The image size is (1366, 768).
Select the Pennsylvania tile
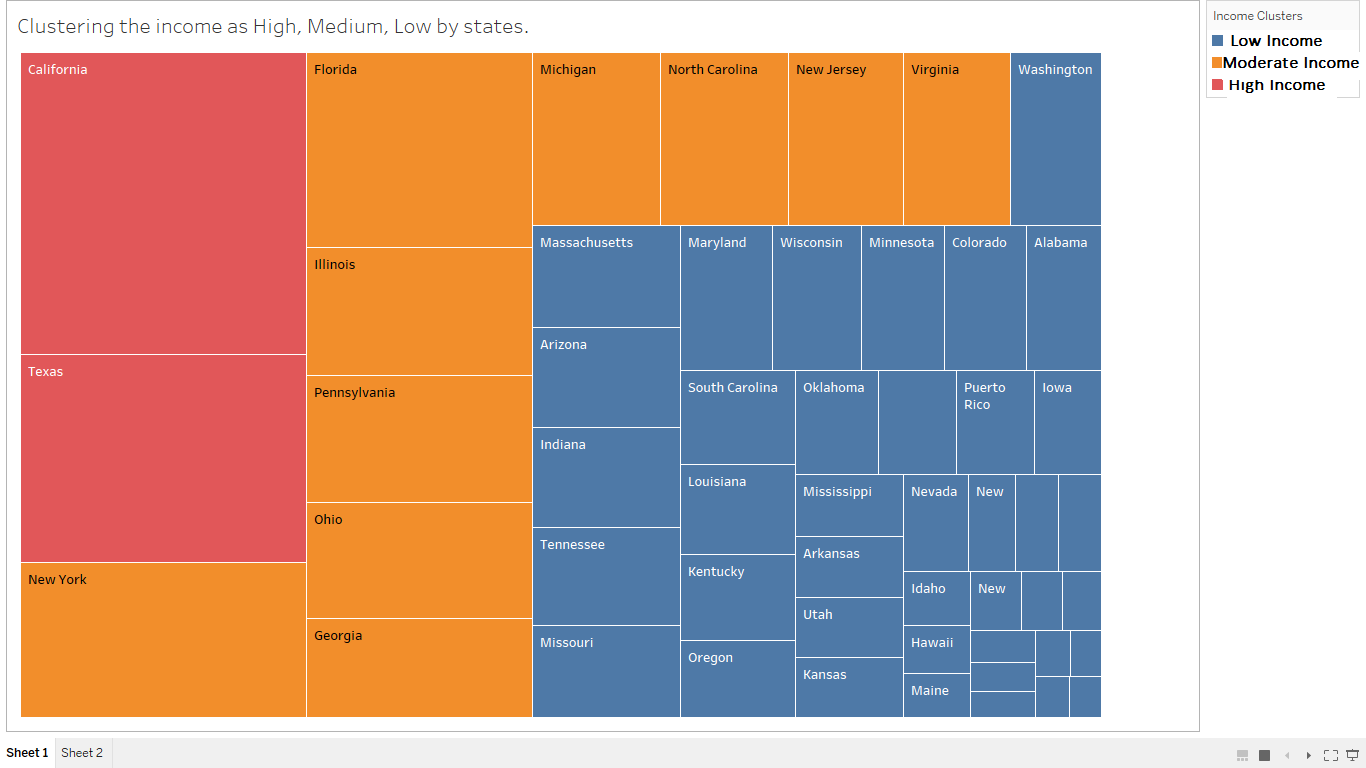point(419,439)
